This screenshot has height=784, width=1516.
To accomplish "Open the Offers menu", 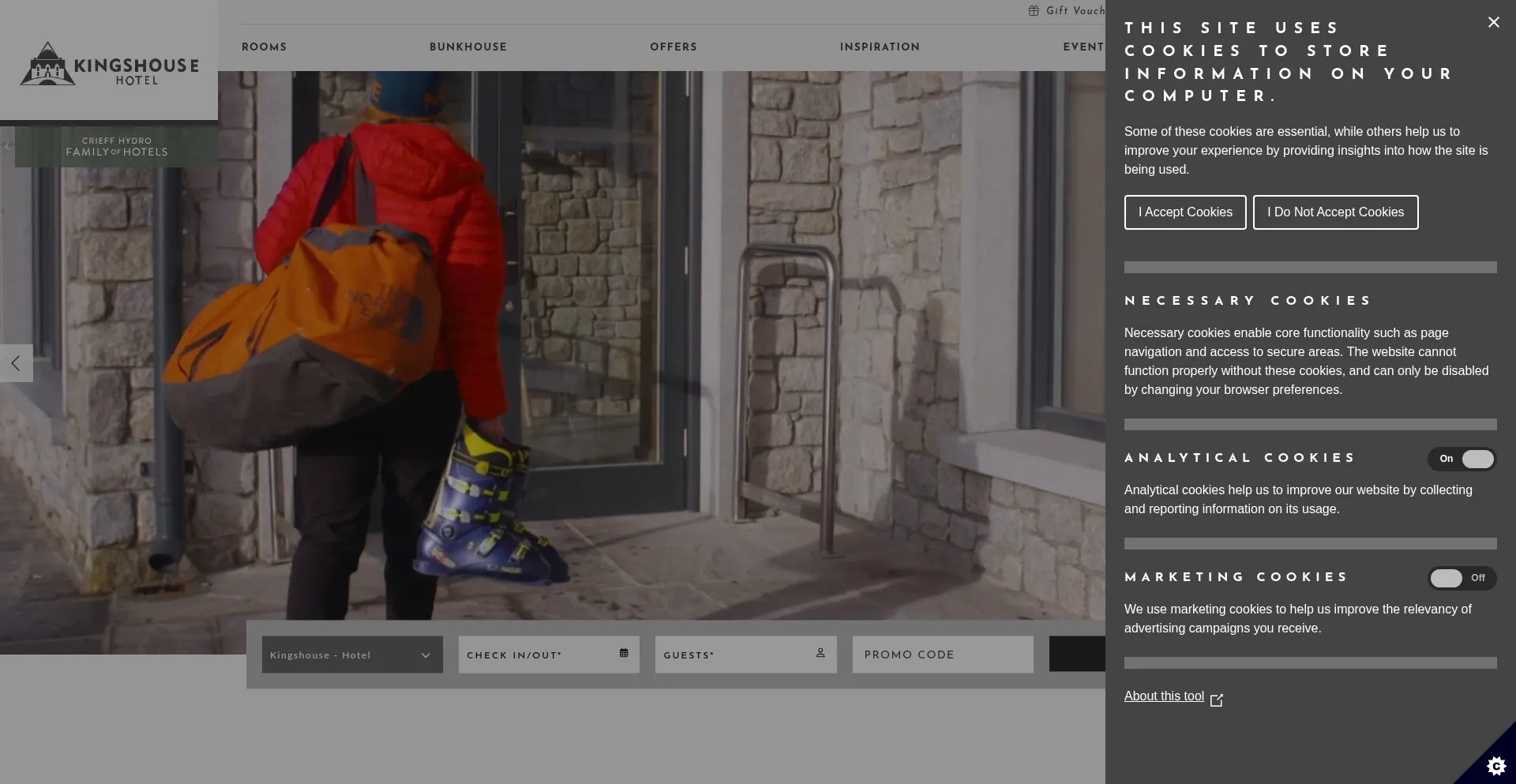I will pos(674,47).
